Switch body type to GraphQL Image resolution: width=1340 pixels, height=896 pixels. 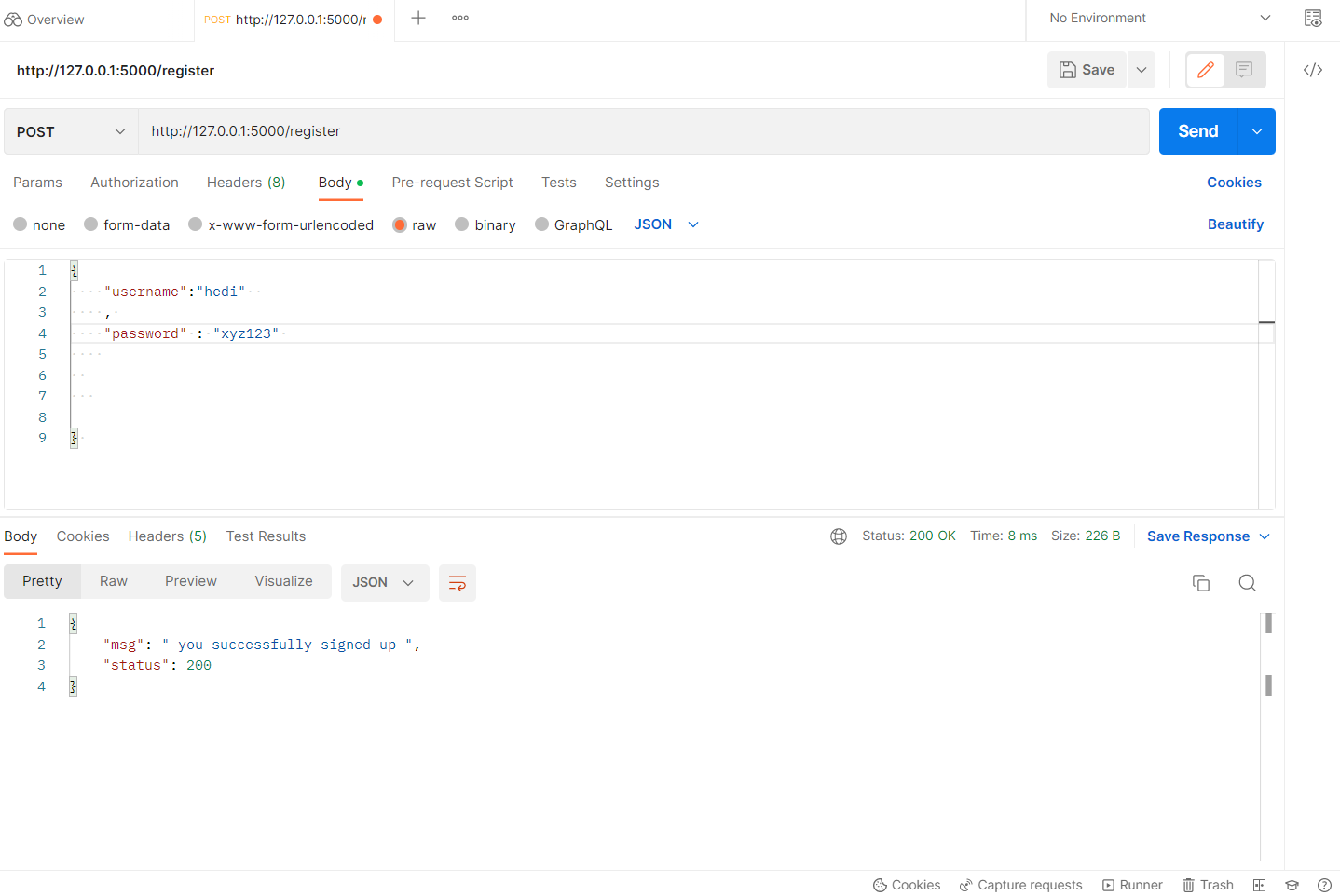point(573,224)
